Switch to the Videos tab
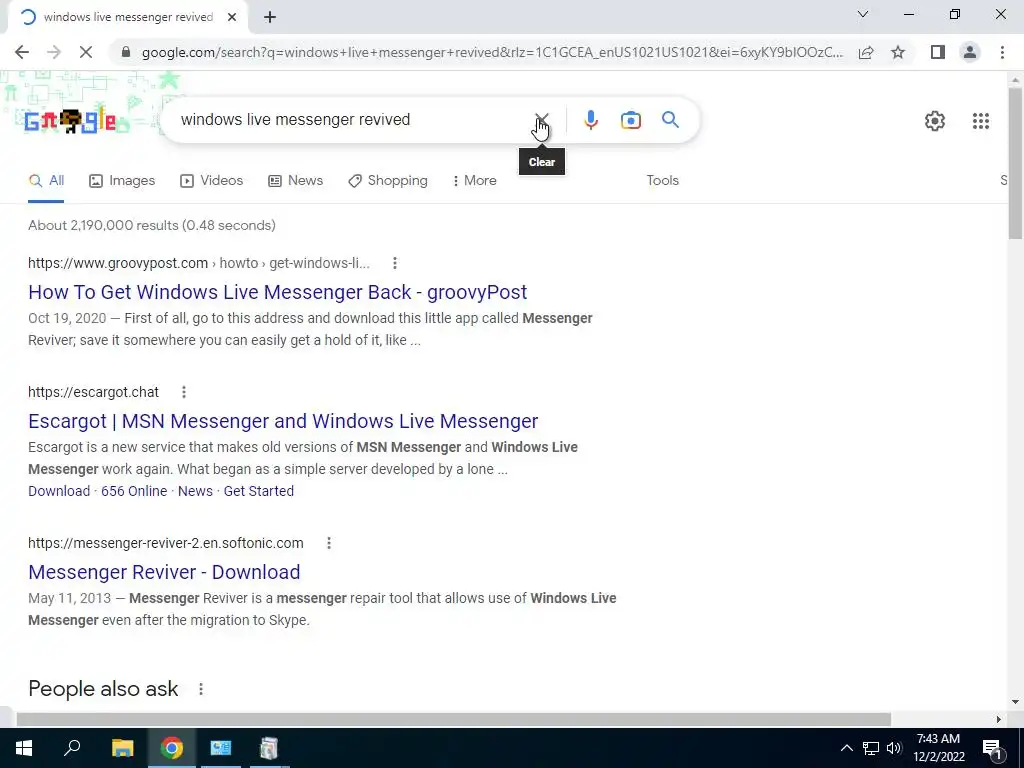The height and width of the screenshot is (768, 1024). [212, 181]
